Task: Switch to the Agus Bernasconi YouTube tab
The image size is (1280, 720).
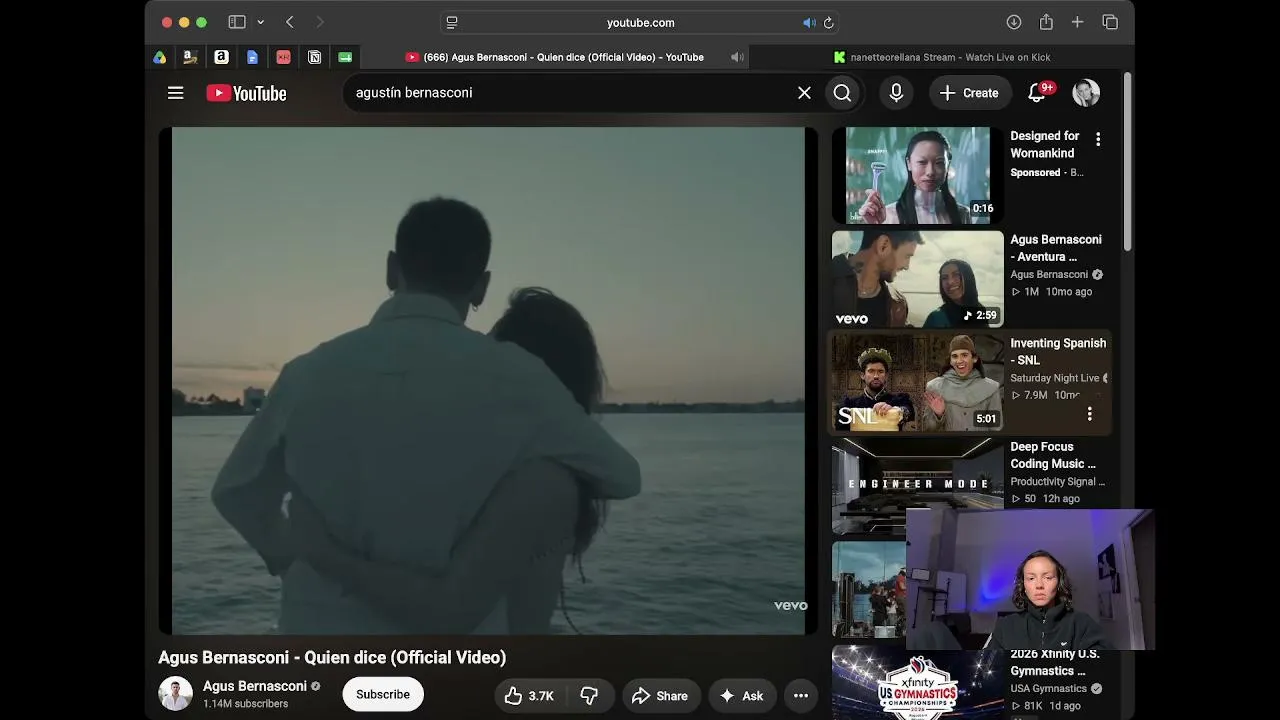Action: (x=555, y=57)
